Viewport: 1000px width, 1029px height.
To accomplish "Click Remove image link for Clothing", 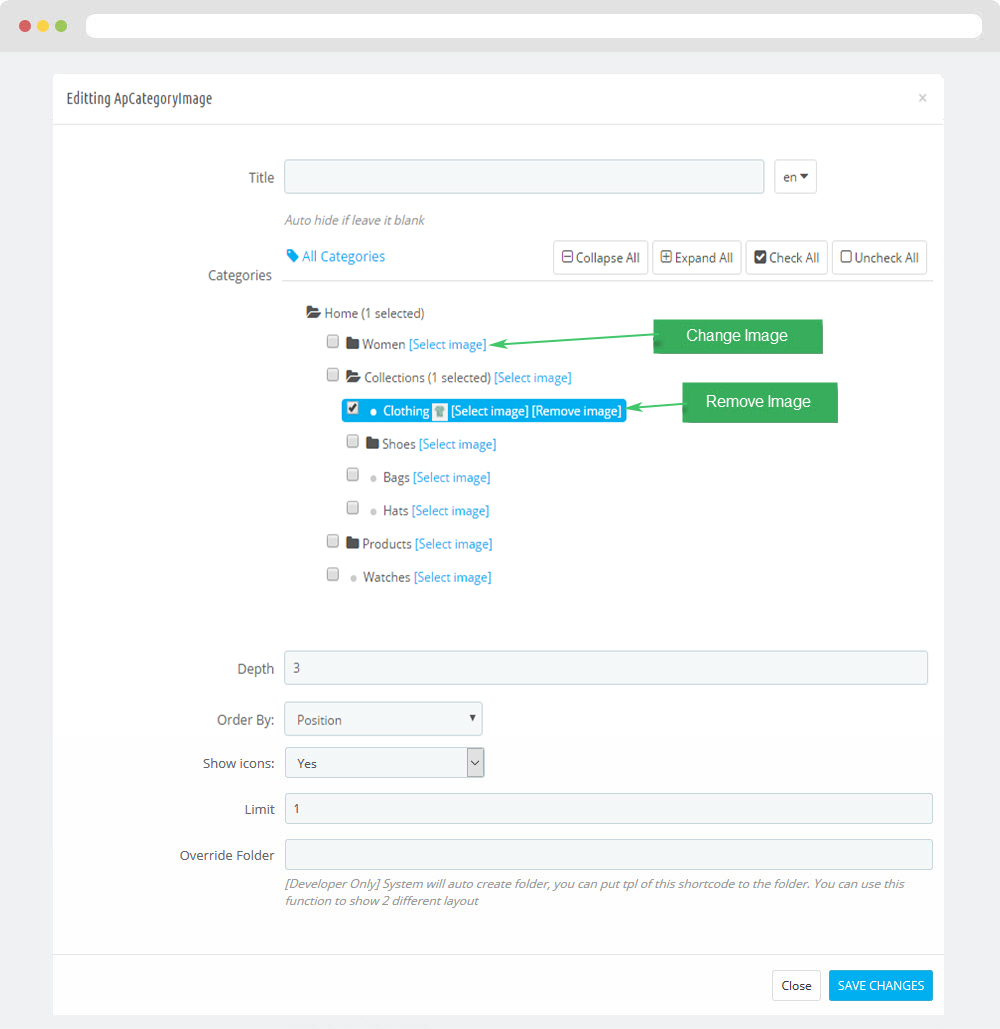I will pyautogui.click(x=576, y=411).
